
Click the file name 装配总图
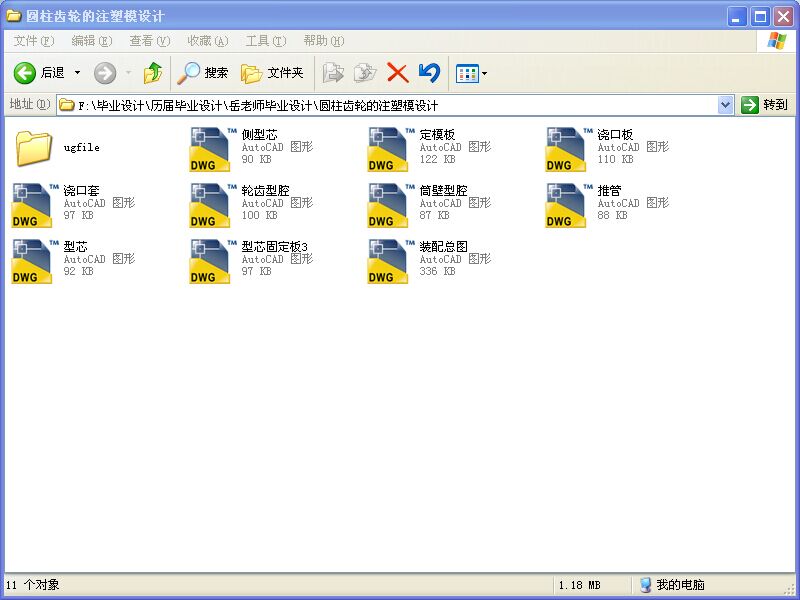pos(443,247)
